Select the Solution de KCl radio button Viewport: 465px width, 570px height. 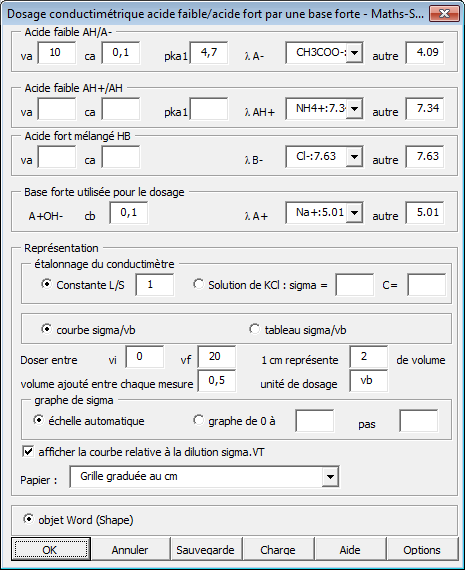(x=198, y=284)
